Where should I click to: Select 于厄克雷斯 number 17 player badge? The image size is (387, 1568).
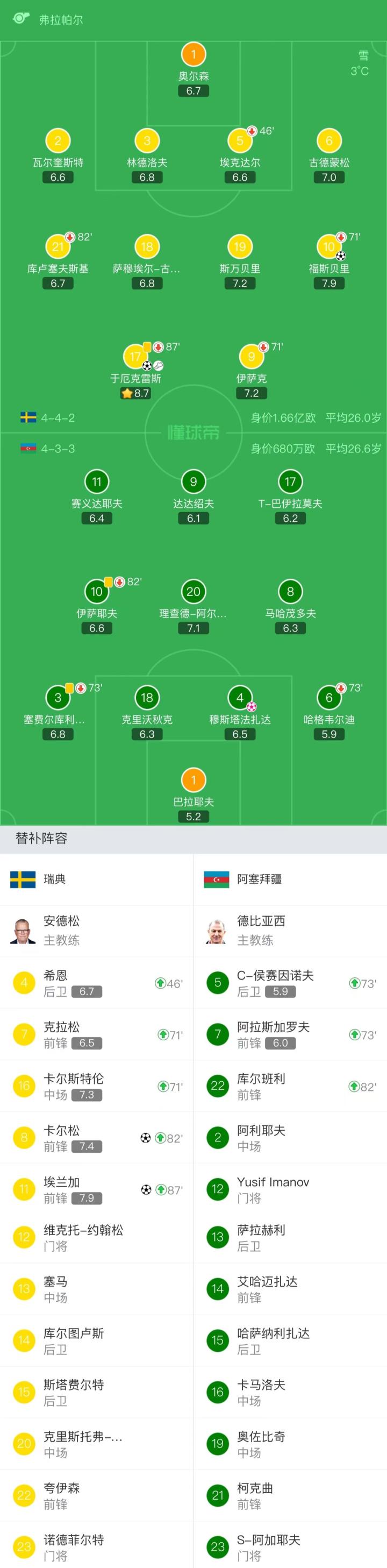(x=135, y=357)
